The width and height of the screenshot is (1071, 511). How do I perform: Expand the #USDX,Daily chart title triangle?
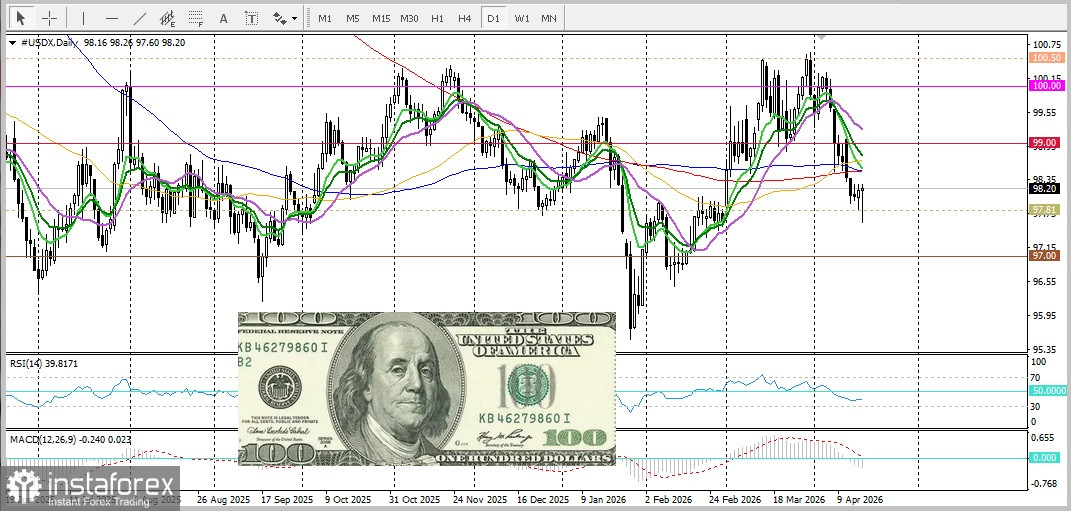12,42
